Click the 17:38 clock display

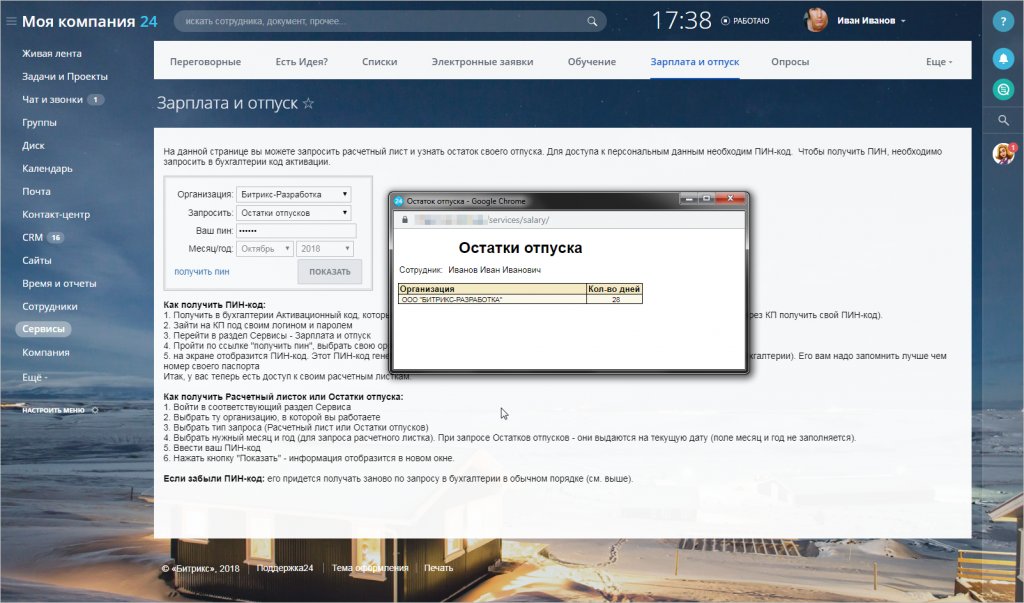coord(682,21)
